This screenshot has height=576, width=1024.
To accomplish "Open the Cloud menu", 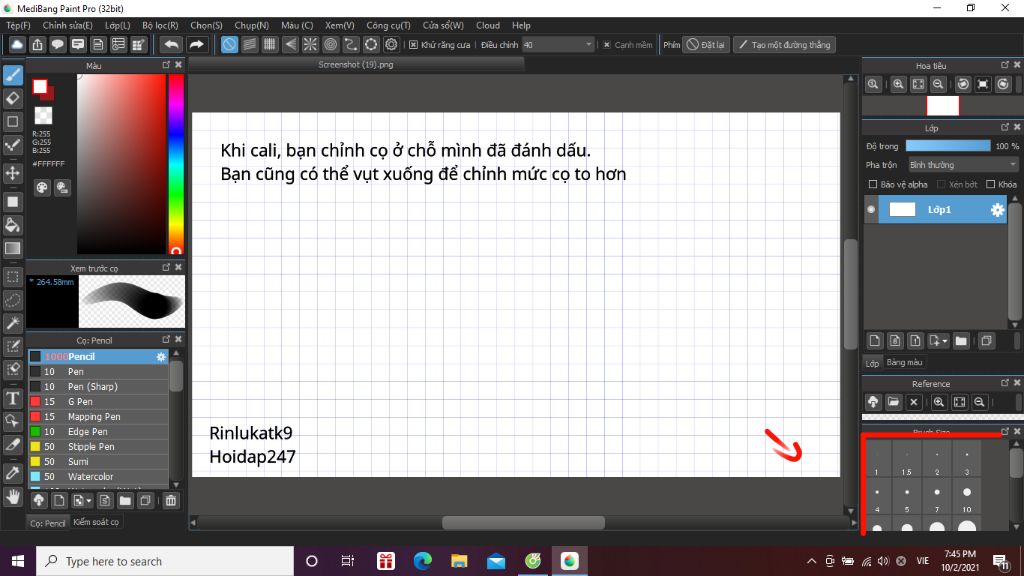I will 488,25.
